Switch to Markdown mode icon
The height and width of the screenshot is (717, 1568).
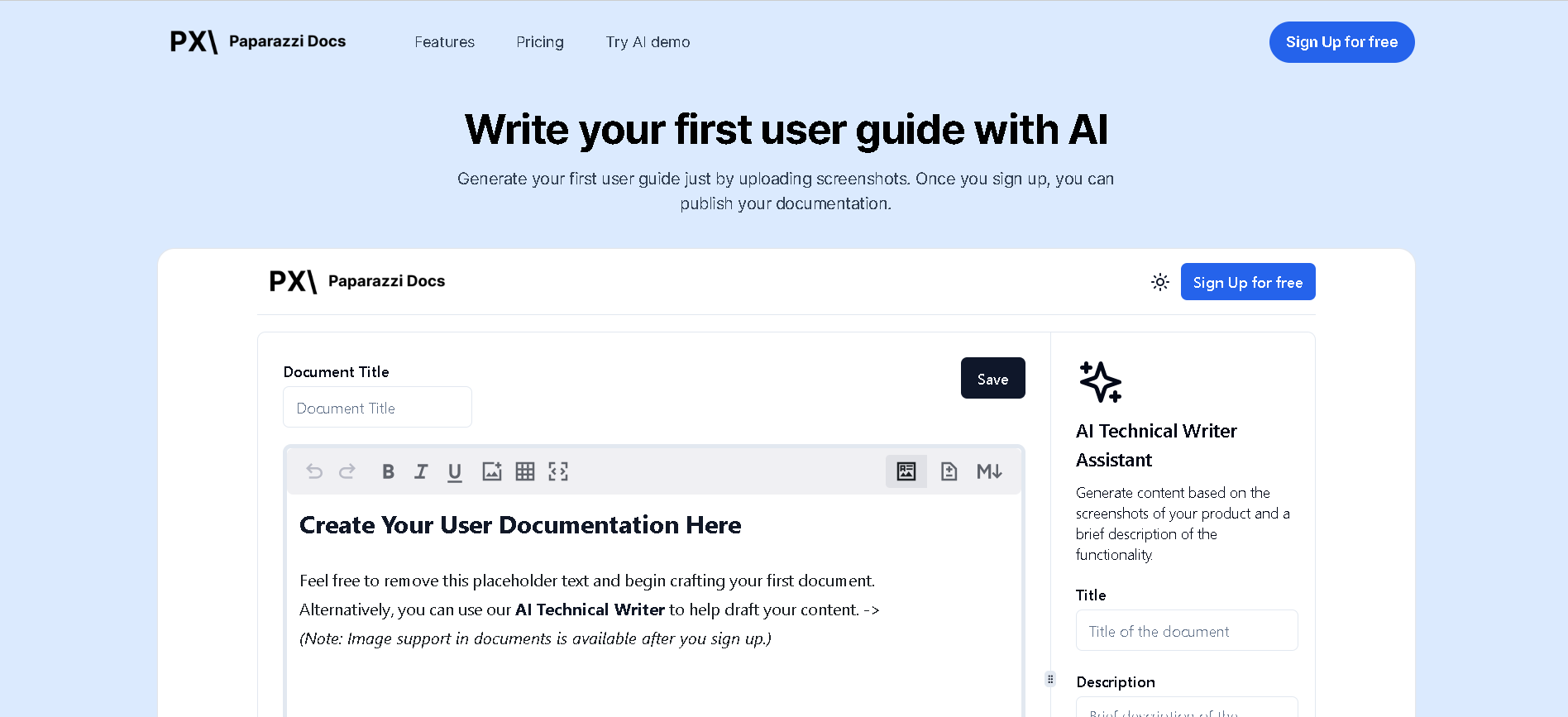tap(989, 471)
